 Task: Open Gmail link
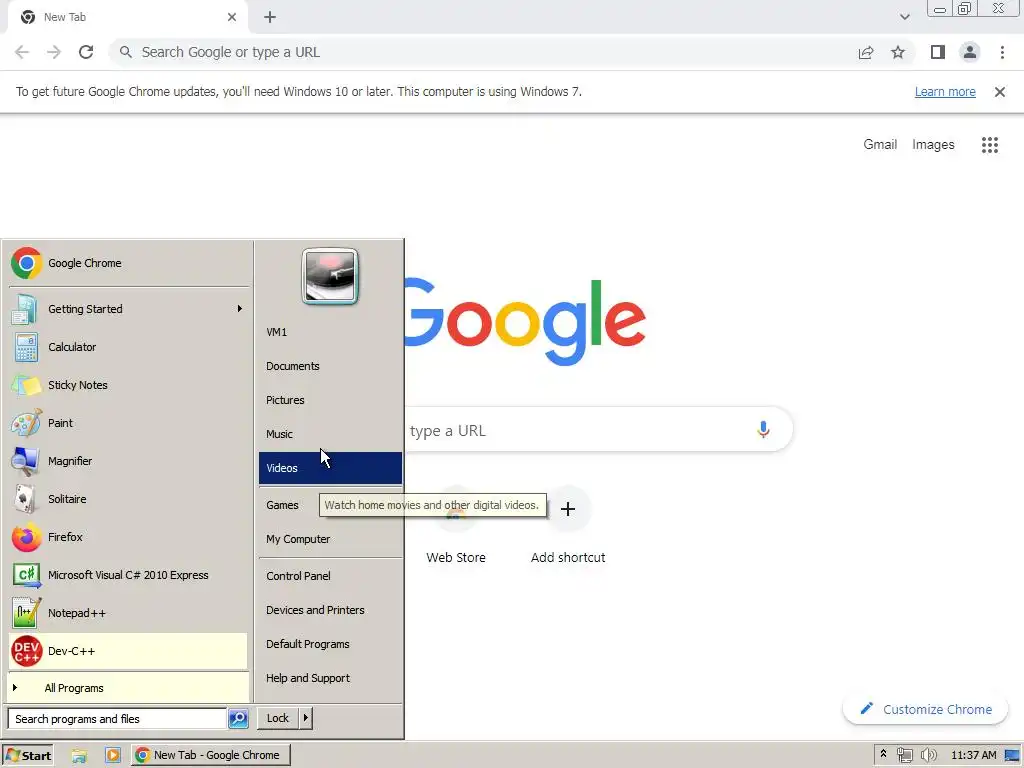(x=880, y=144)
